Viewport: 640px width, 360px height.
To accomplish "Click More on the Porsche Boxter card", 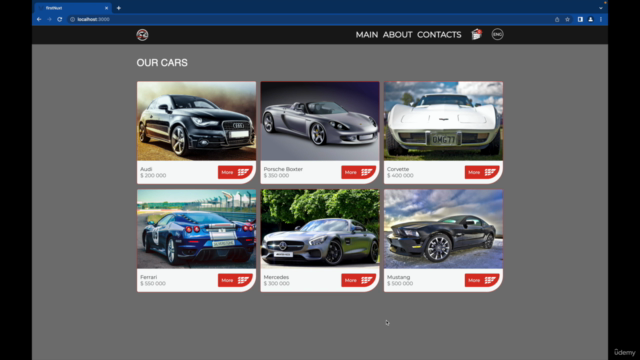I will [359, 172].
